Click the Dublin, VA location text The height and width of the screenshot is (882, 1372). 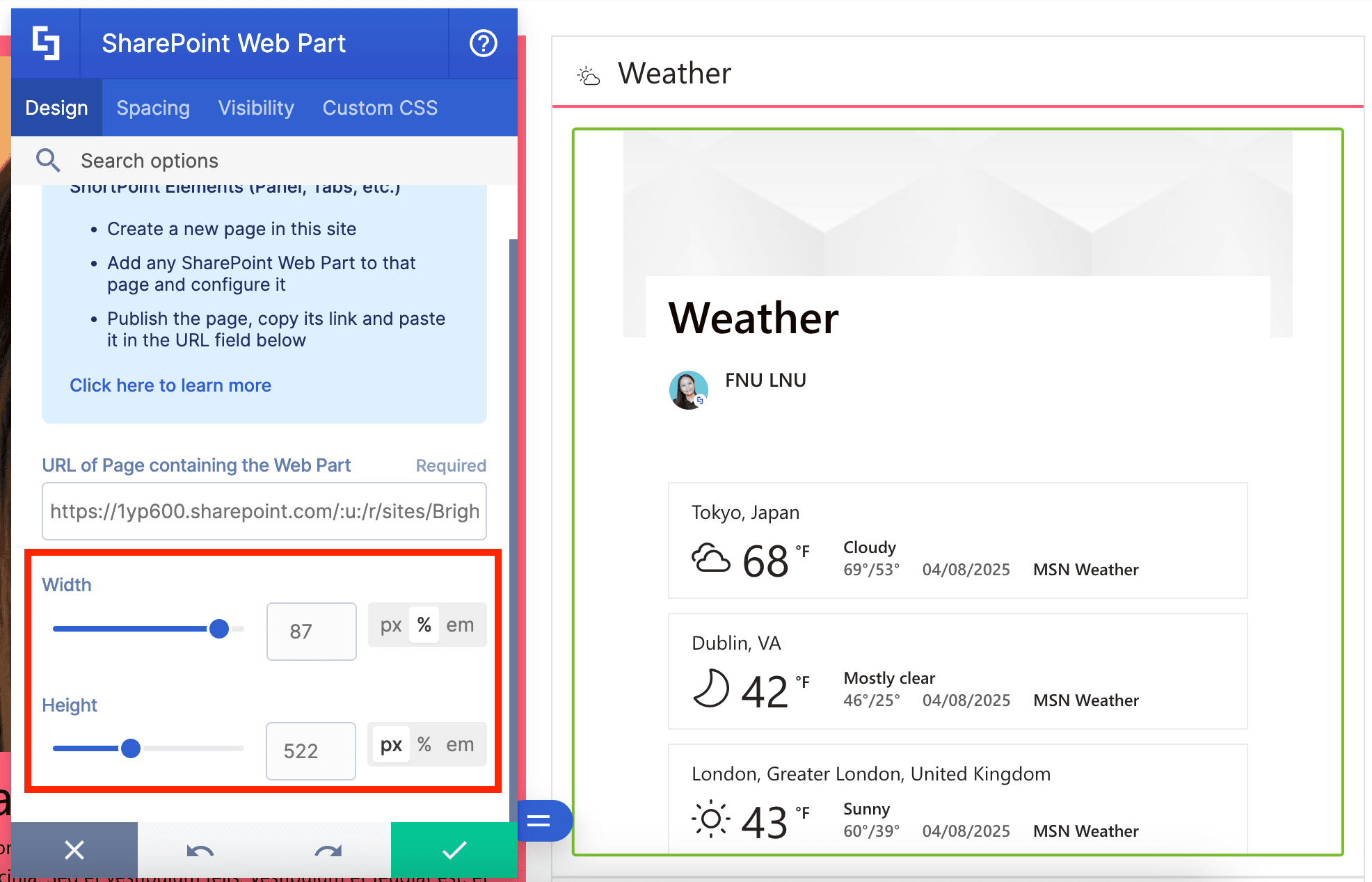point(736,643)
